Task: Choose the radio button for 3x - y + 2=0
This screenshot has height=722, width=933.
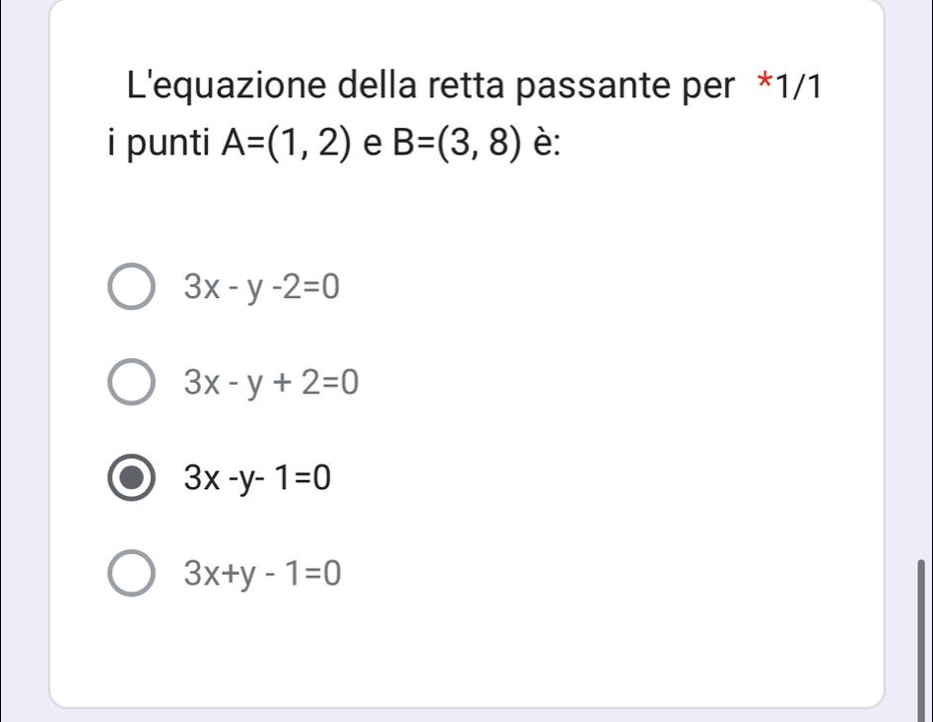Action: click(x=131, y=381)
